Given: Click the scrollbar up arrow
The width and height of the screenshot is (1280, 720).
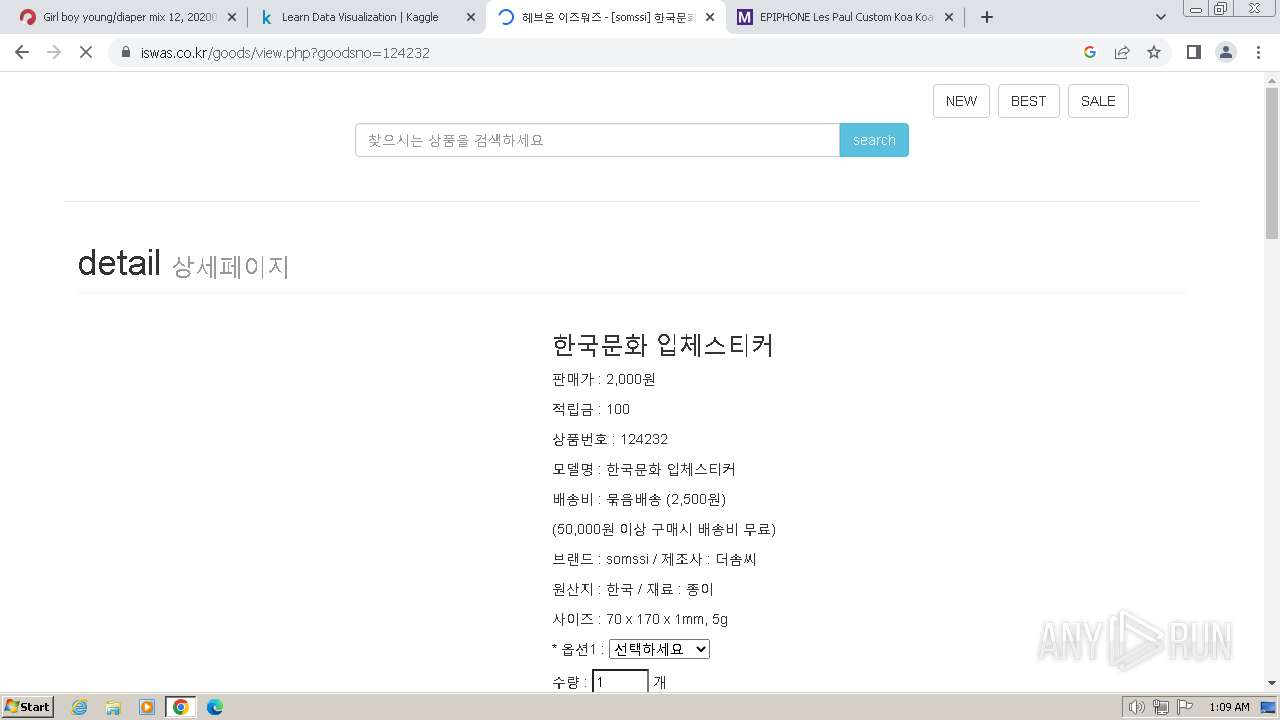Looking at the screenshot, I should pos(1272,79).
